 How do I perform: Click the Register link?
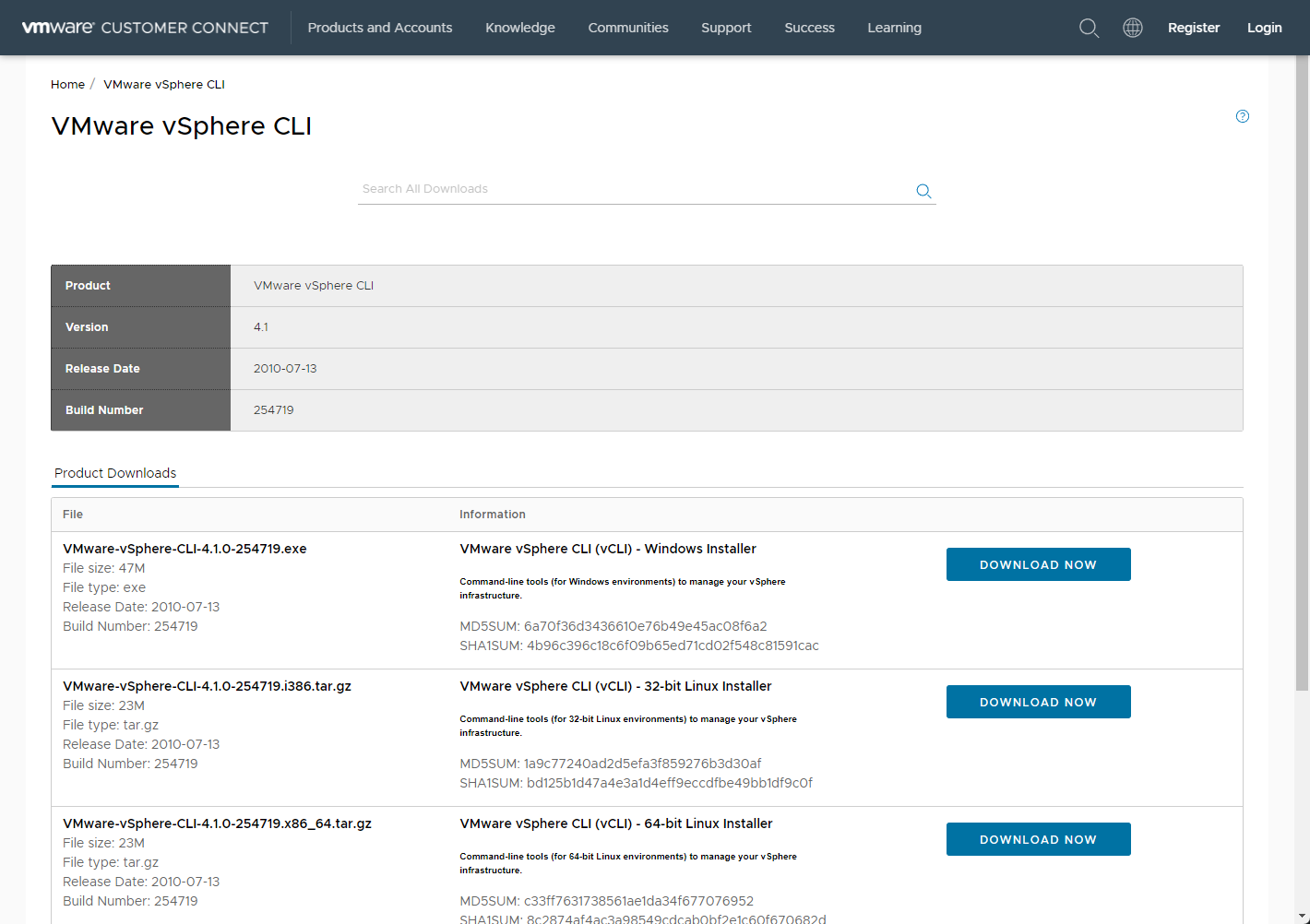click(x=1194, y=28)
